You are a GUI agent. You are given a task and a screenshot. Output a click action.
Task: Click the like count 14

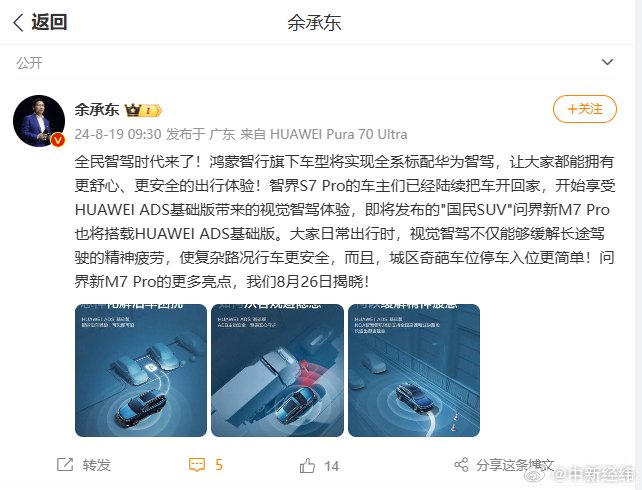pyautogui.click(x=332, y=466)
